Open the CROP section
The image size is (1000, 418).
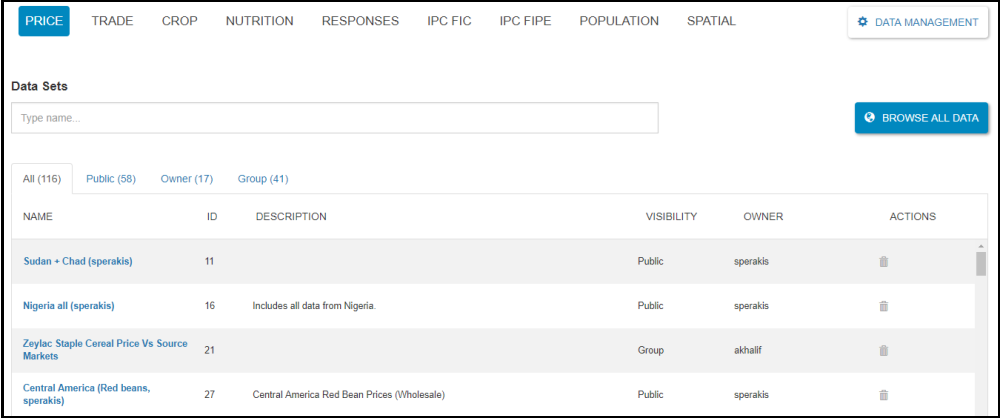pos(179,21)
